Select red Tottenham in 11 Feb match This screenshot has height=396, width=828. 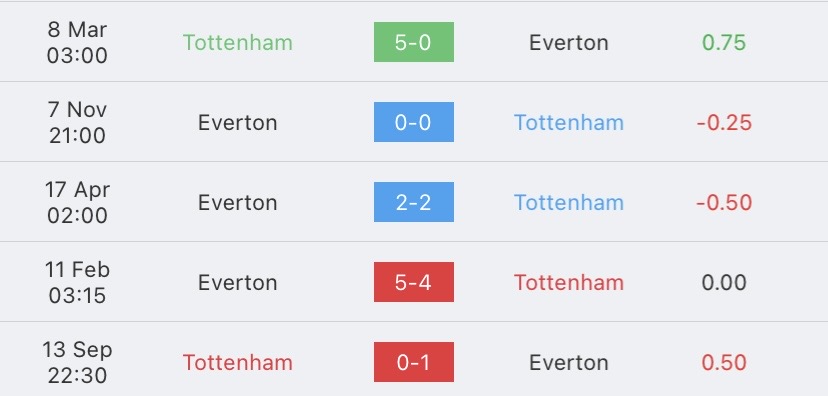click(x=569, y=282)
